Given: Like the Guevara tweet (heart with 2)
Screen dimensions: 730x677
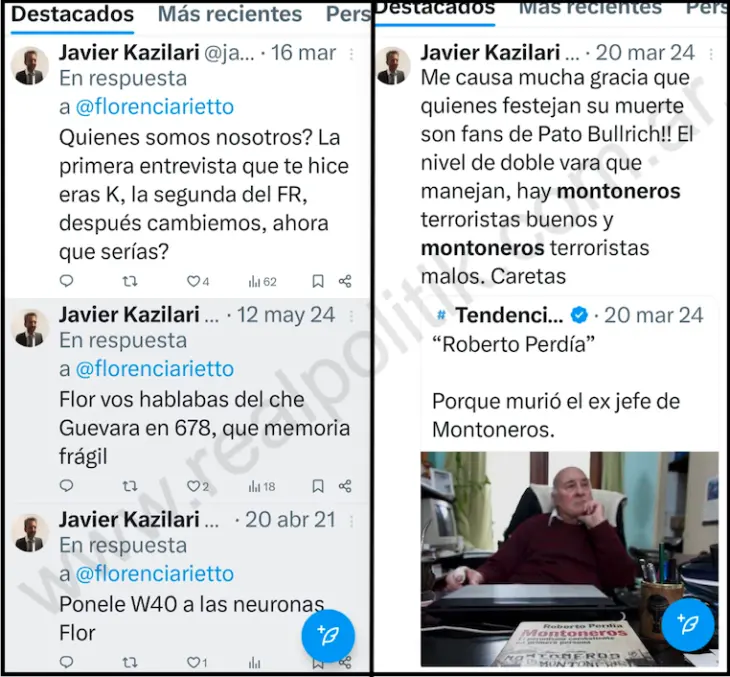Looking at the screenshot, I should 198,486.
